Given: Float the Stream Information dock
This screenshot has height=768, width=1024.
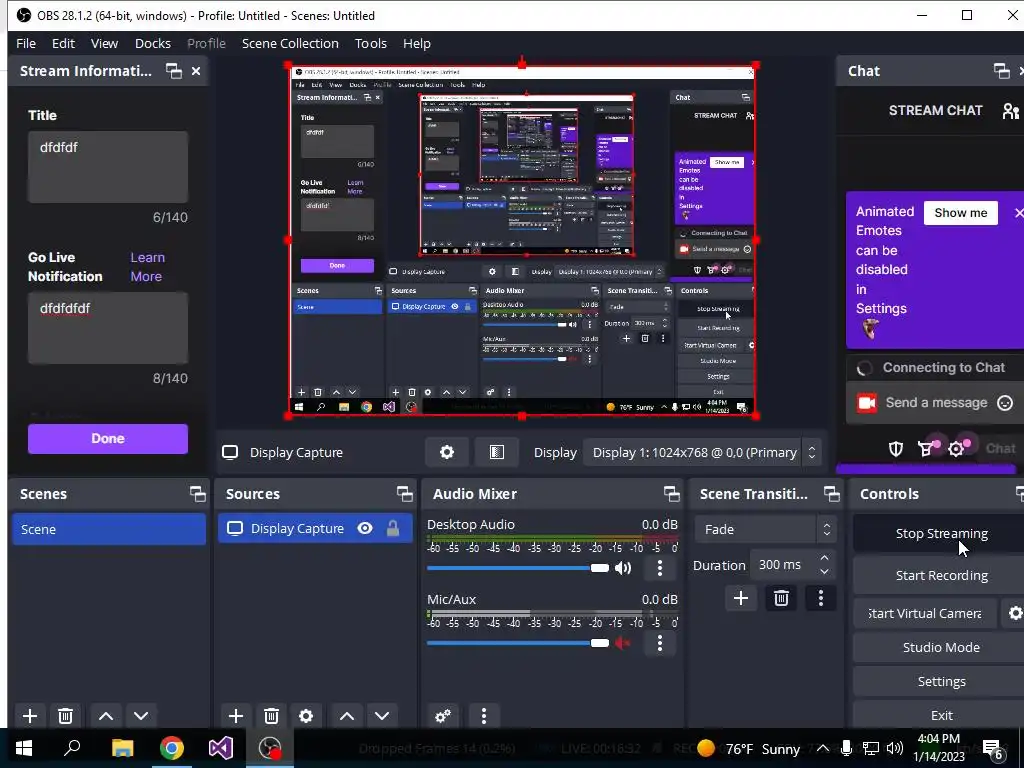Looking at the screenshot, I should click(x=174, y=71).
